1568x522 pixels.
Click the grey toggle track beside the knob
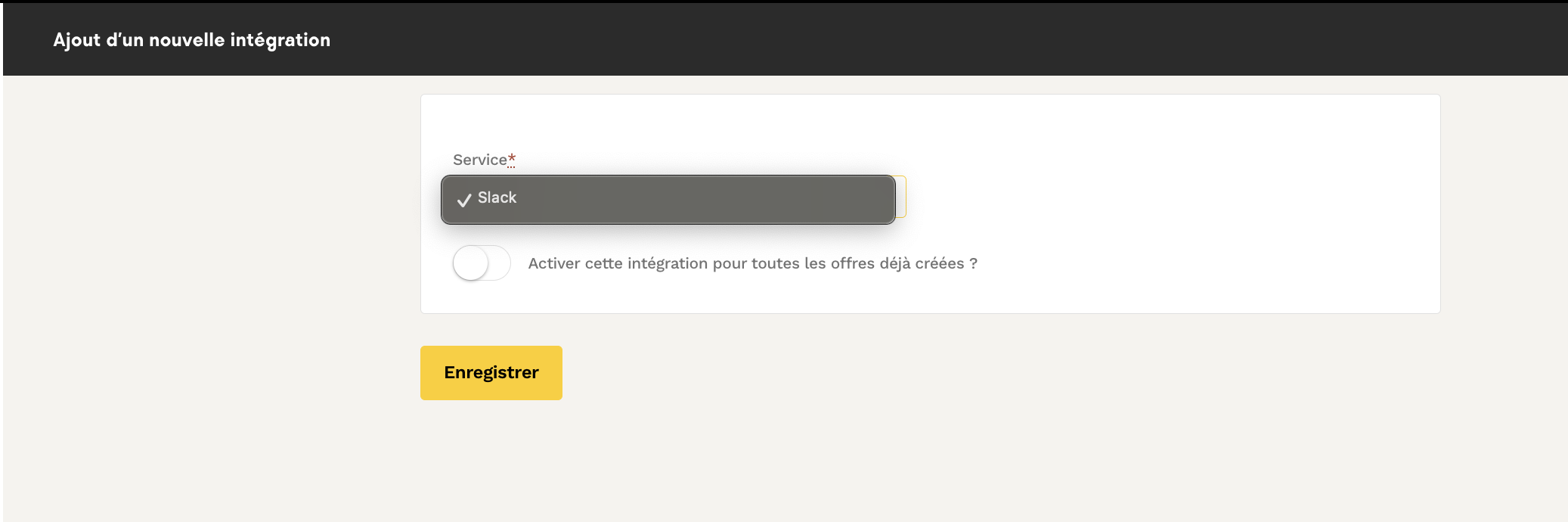pyautogui.click(x=499, y=263)
